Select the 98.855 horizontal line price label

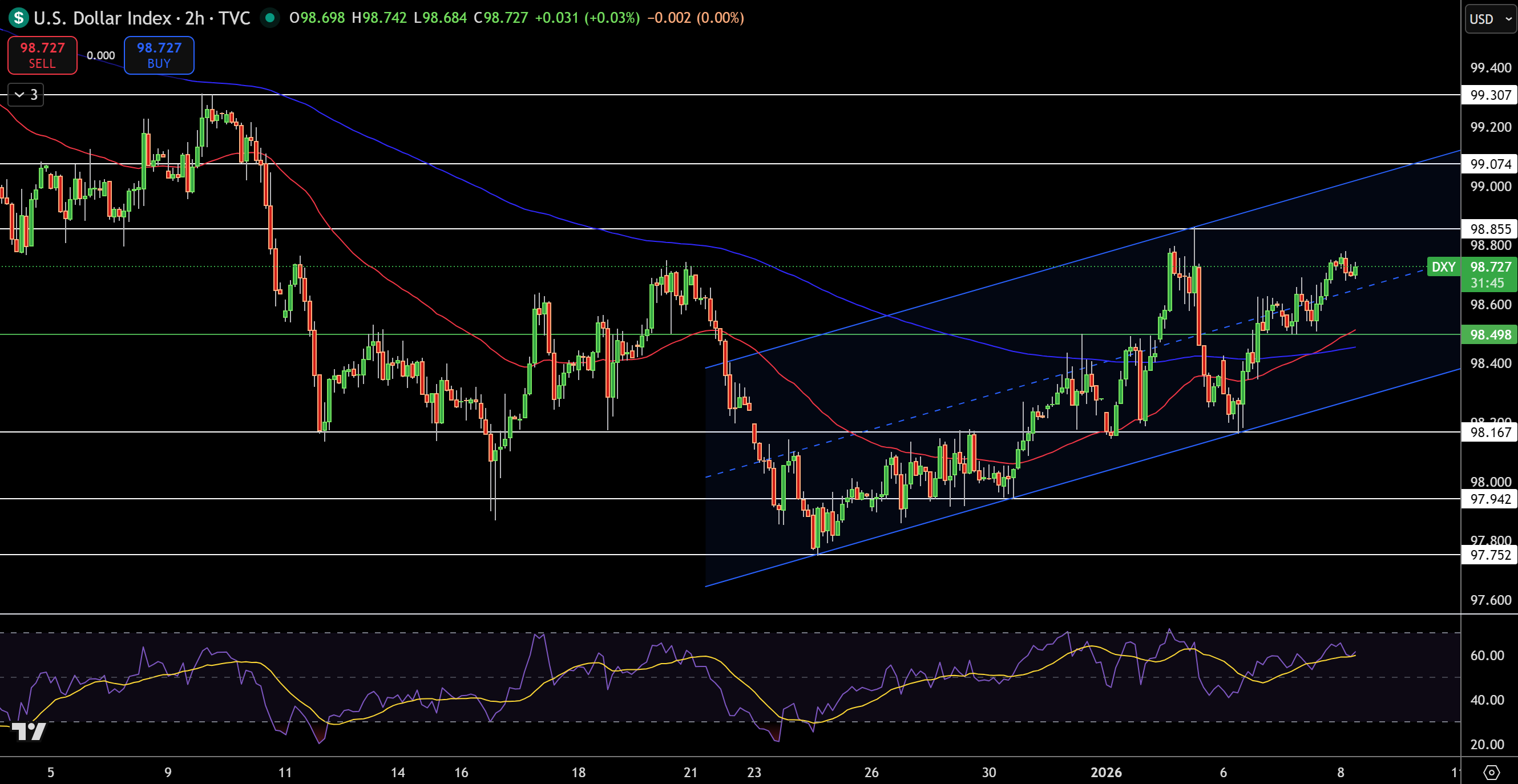click(1489, 229)
